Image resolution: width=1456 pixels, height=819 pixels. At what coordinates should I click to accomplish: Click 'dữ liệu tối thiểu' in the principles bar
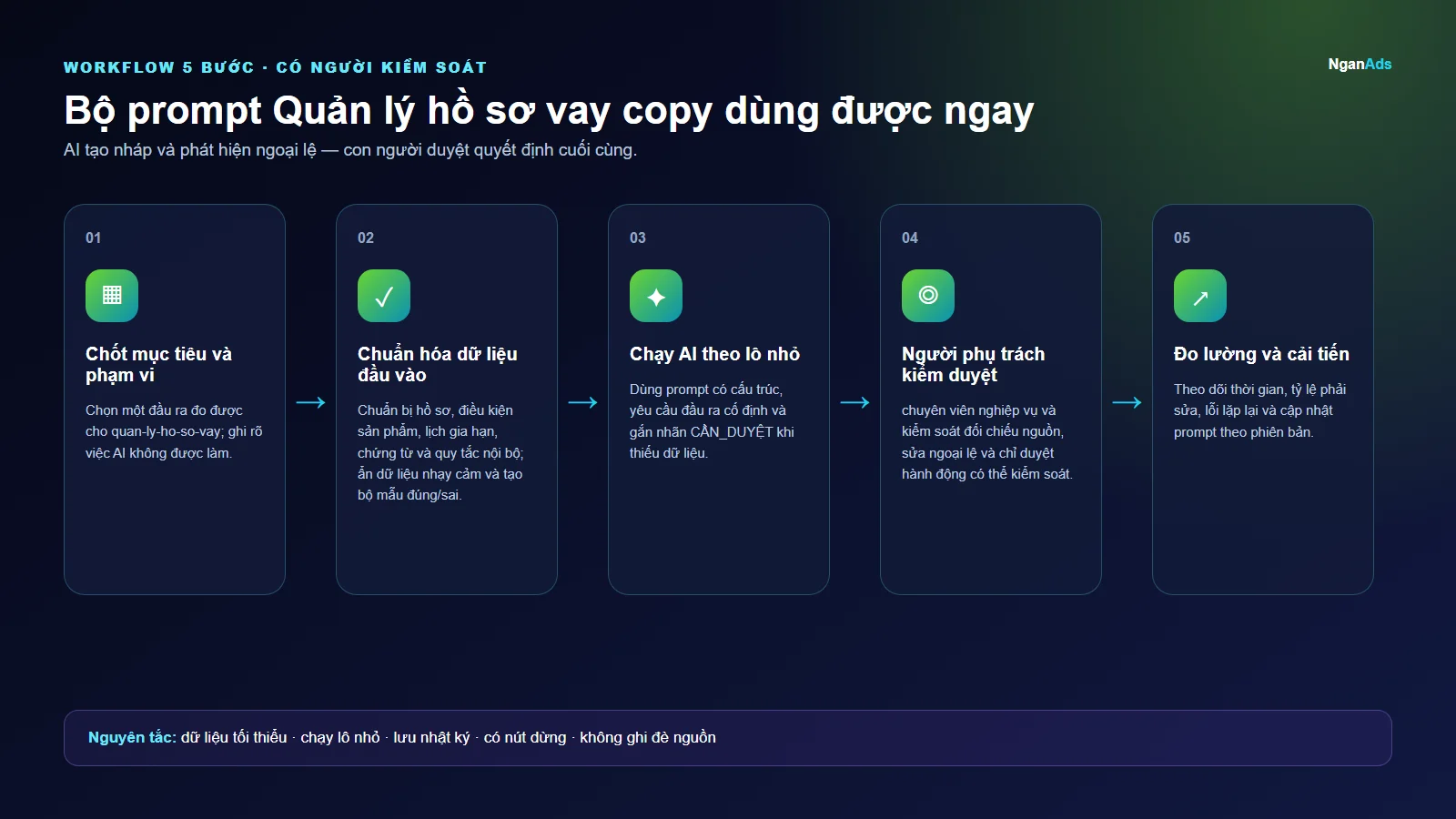234,737
